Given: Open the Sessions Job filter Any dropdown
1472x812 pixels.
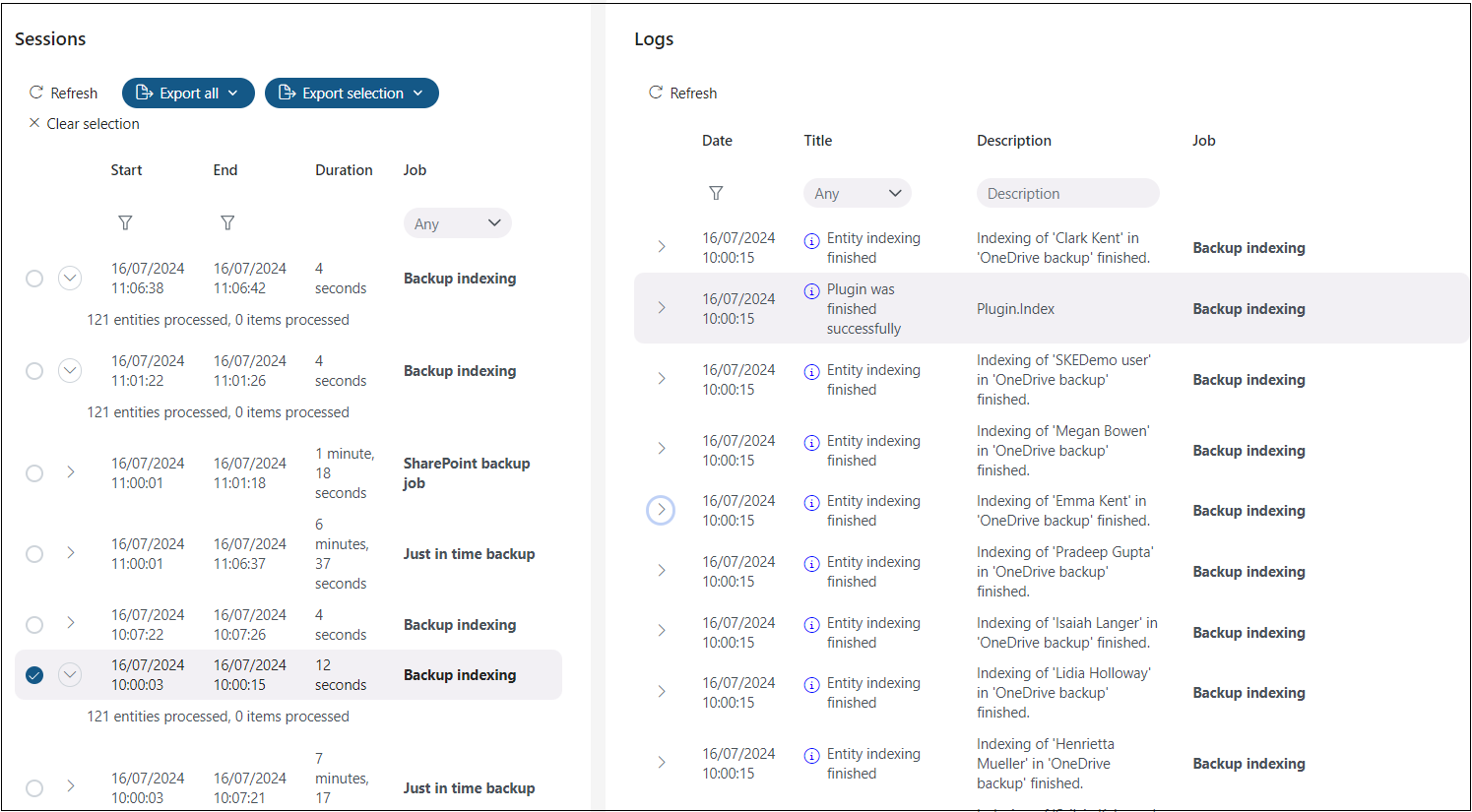Looking at the screenshot, I should pyautogui.click(x=458, y=223).
